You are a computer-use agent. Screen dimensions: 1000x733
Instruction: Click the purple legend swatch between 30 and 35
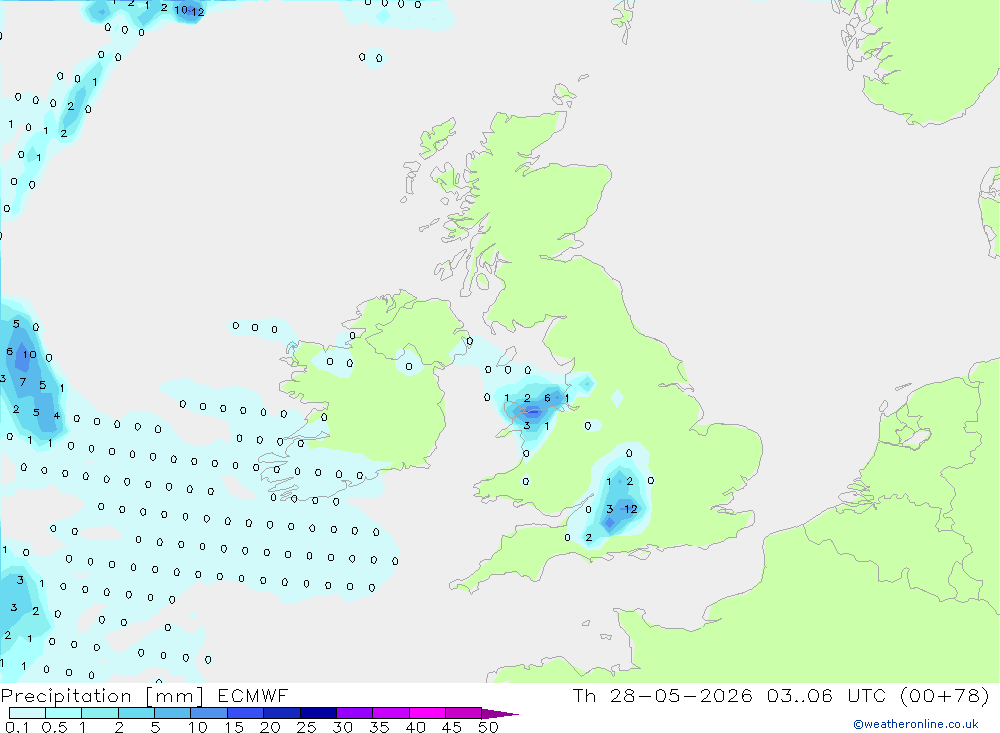pos(355,713)
